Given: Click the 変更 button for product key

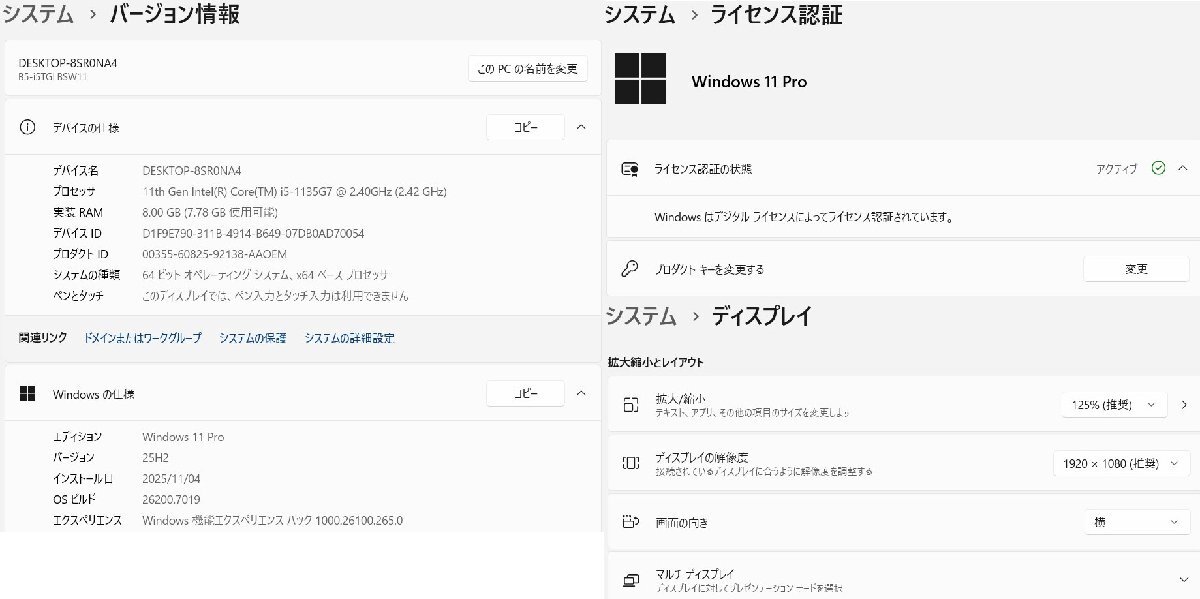Looking at the screenshot, I should 1136,268.
